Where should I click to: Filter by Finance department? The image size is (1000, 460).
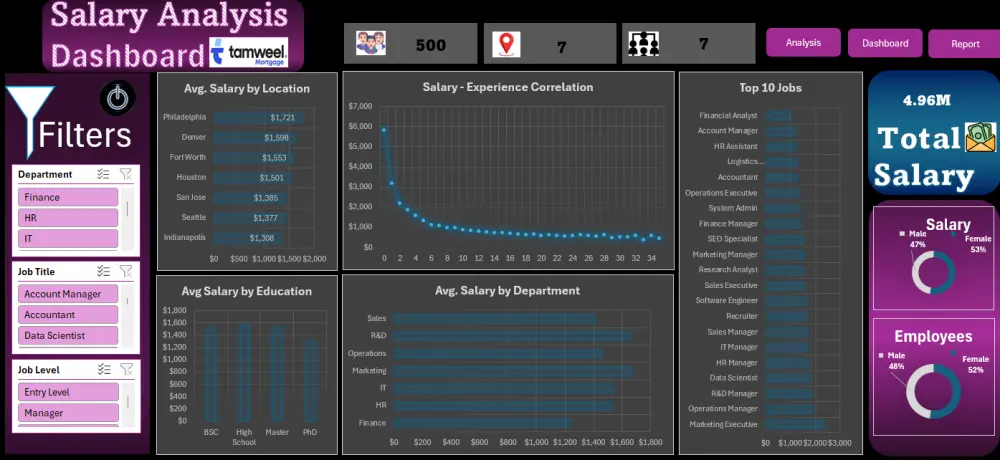[x=68, y=197]
